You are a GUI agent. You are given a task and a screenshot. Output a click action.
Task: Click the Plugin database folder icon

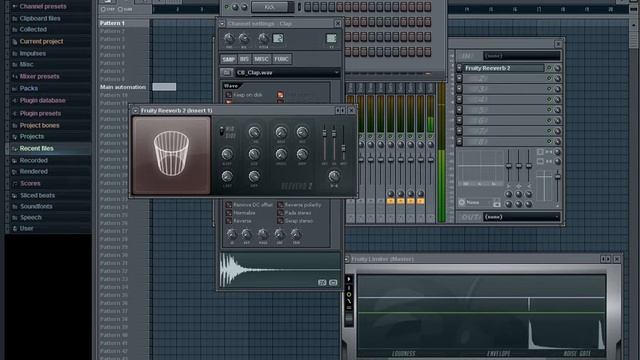[15, 100]
